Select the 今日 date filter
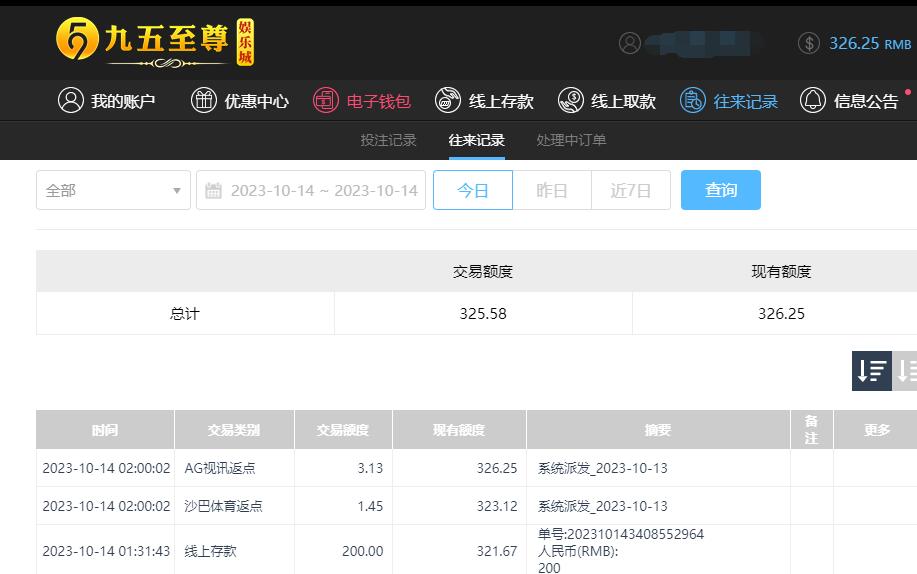The image size is (917, 574). pos(473,190)
